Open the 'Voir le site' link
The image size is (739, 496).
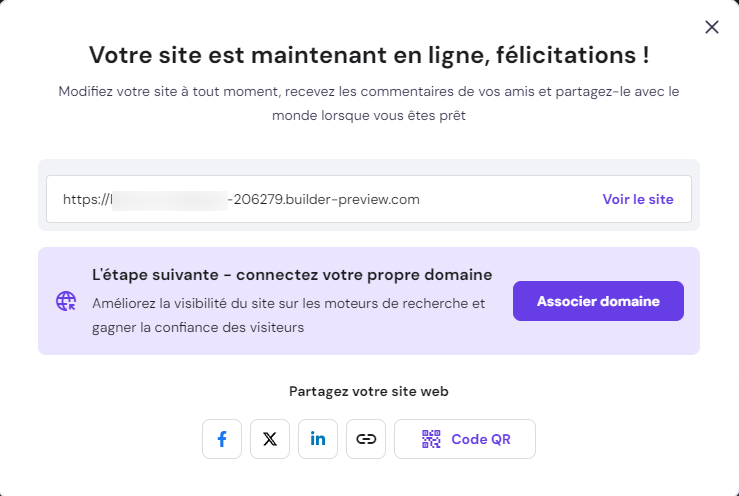[638, 199]
